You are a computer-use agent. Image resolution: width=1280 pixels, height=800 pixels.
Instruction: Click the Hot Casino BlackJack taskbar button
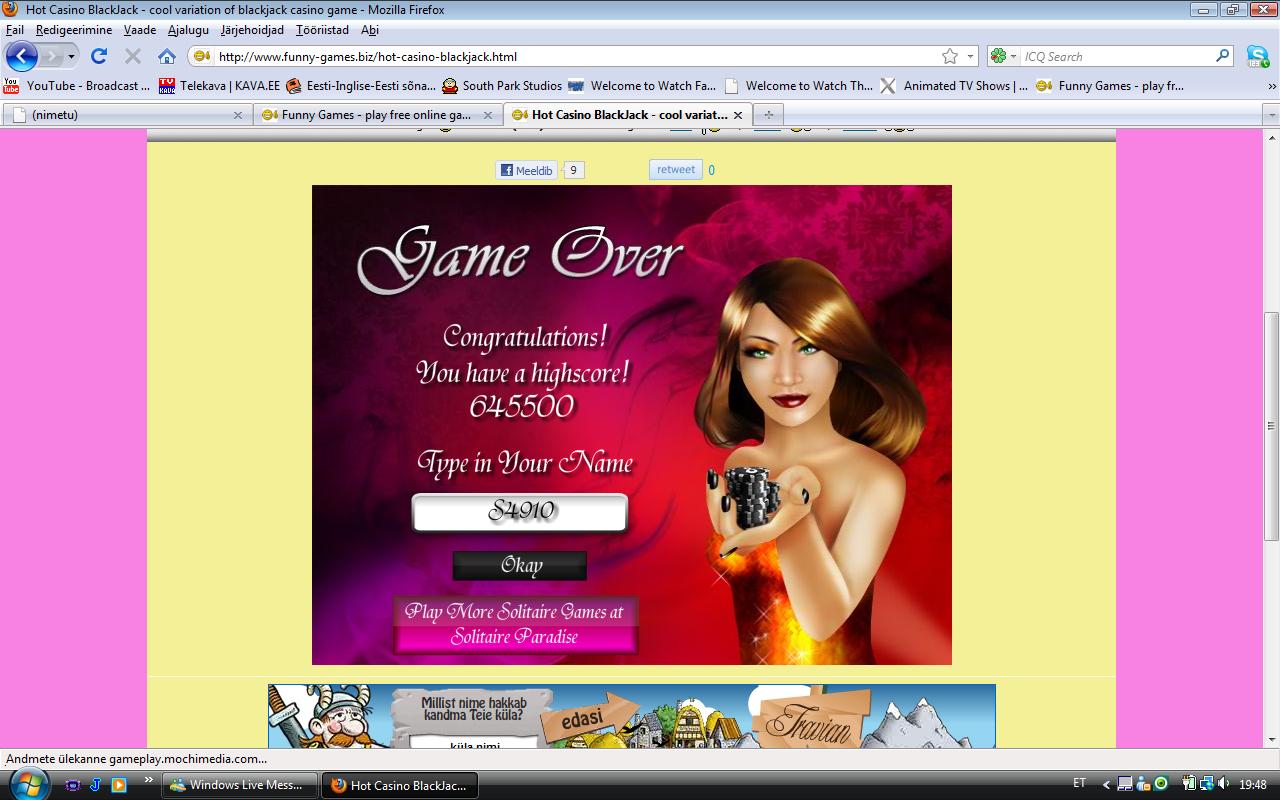pos(400,785)
